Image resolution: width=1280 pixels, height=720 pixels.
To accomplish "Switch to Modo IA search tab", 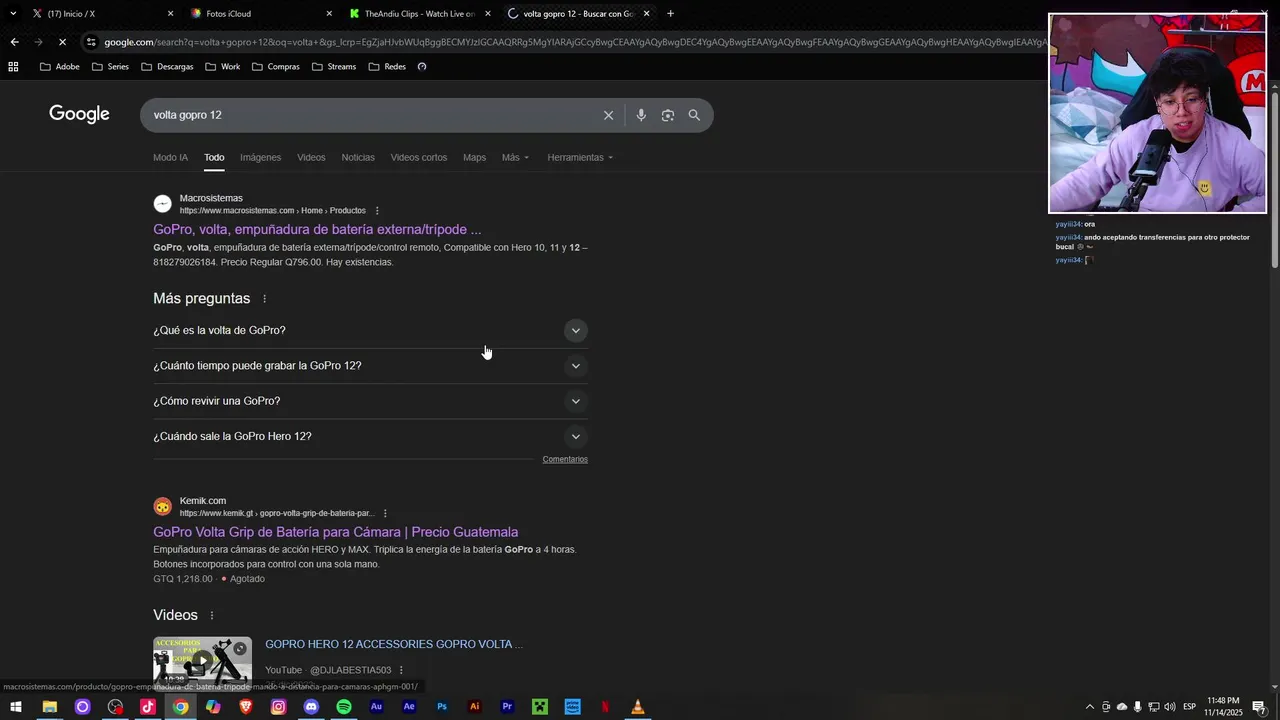I will 170,158.
